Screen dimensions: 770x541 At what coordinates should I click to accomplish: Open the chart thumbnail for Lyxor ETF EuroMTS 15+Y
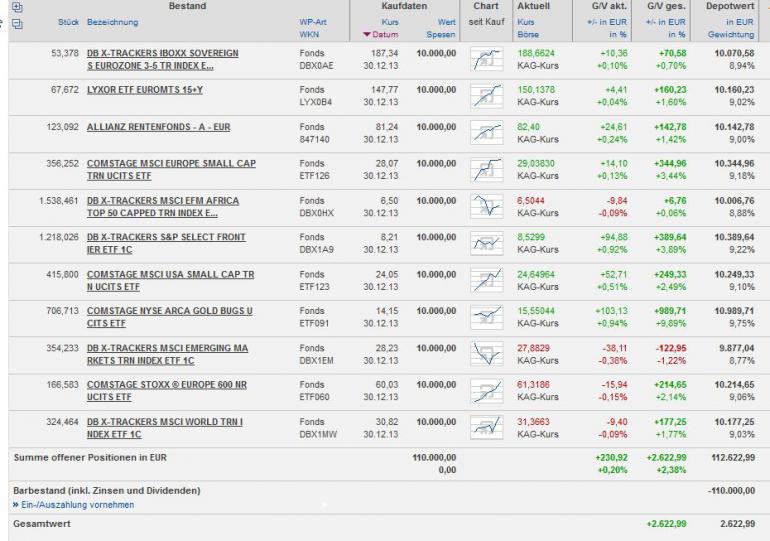[x=487, y=96]
